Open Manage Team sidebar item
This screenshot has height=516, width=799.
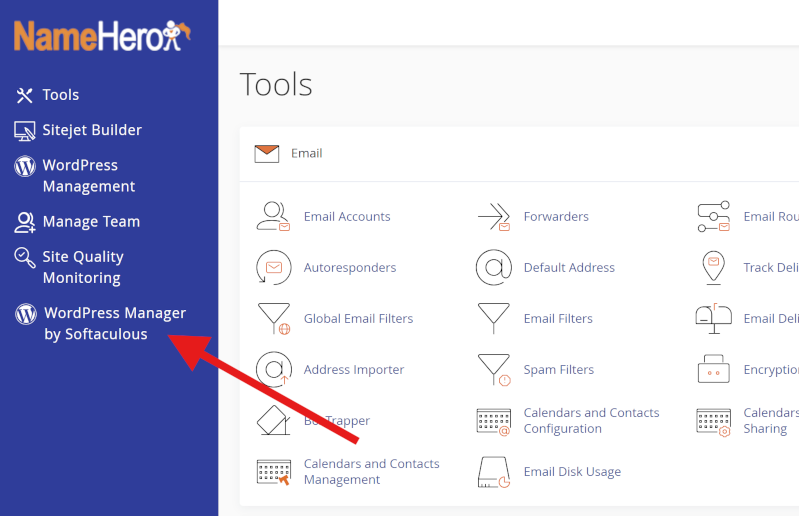pos(91,222)
